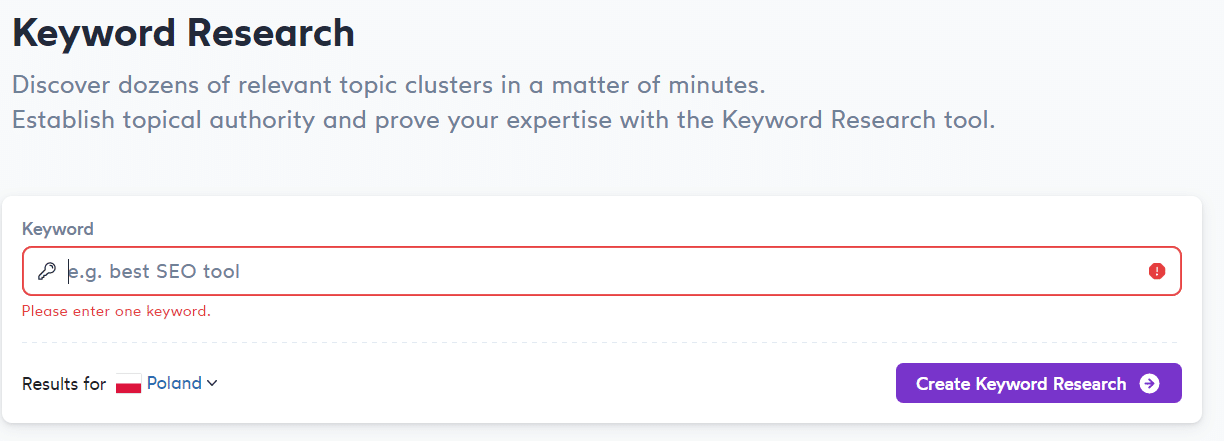Click the 'Keyword' field label

pyautogui.click(x=58, y=229)
